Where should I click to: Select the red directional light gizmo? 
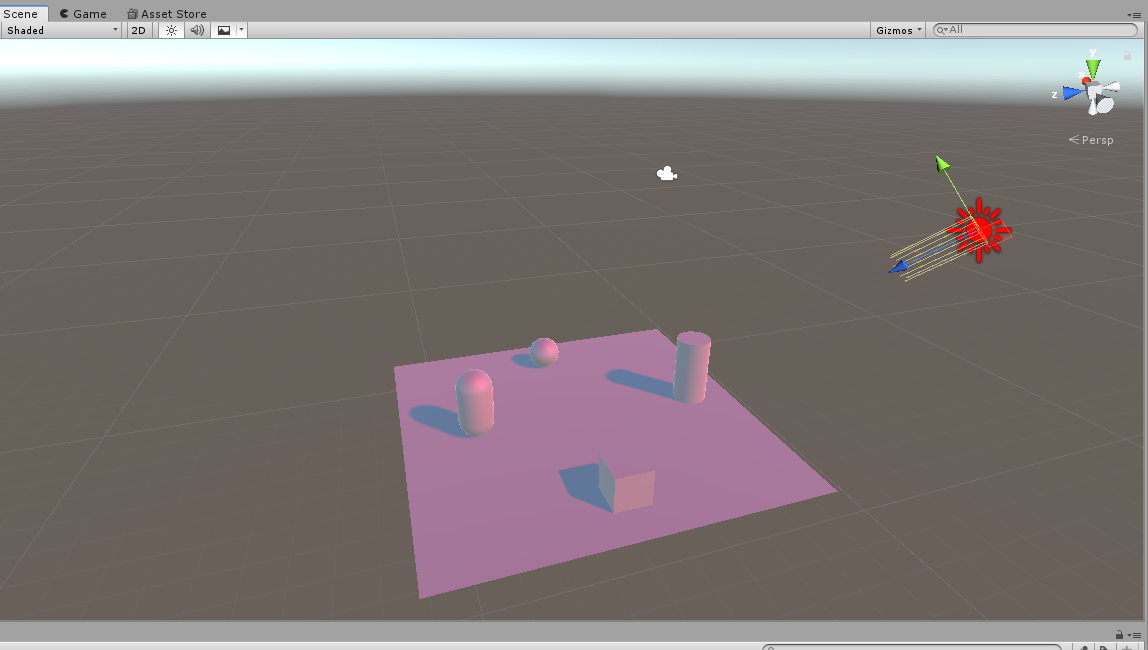(979, 230)
